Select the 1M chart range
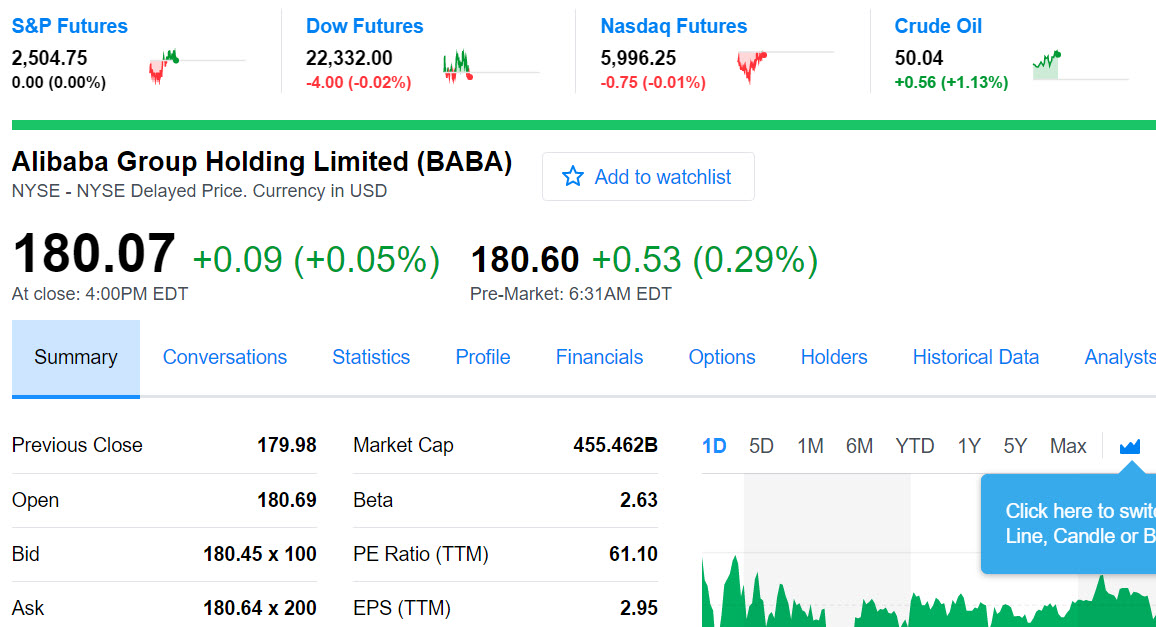Screen dimensions: 1156x627 pyautogui.click(x=810, y=446)
